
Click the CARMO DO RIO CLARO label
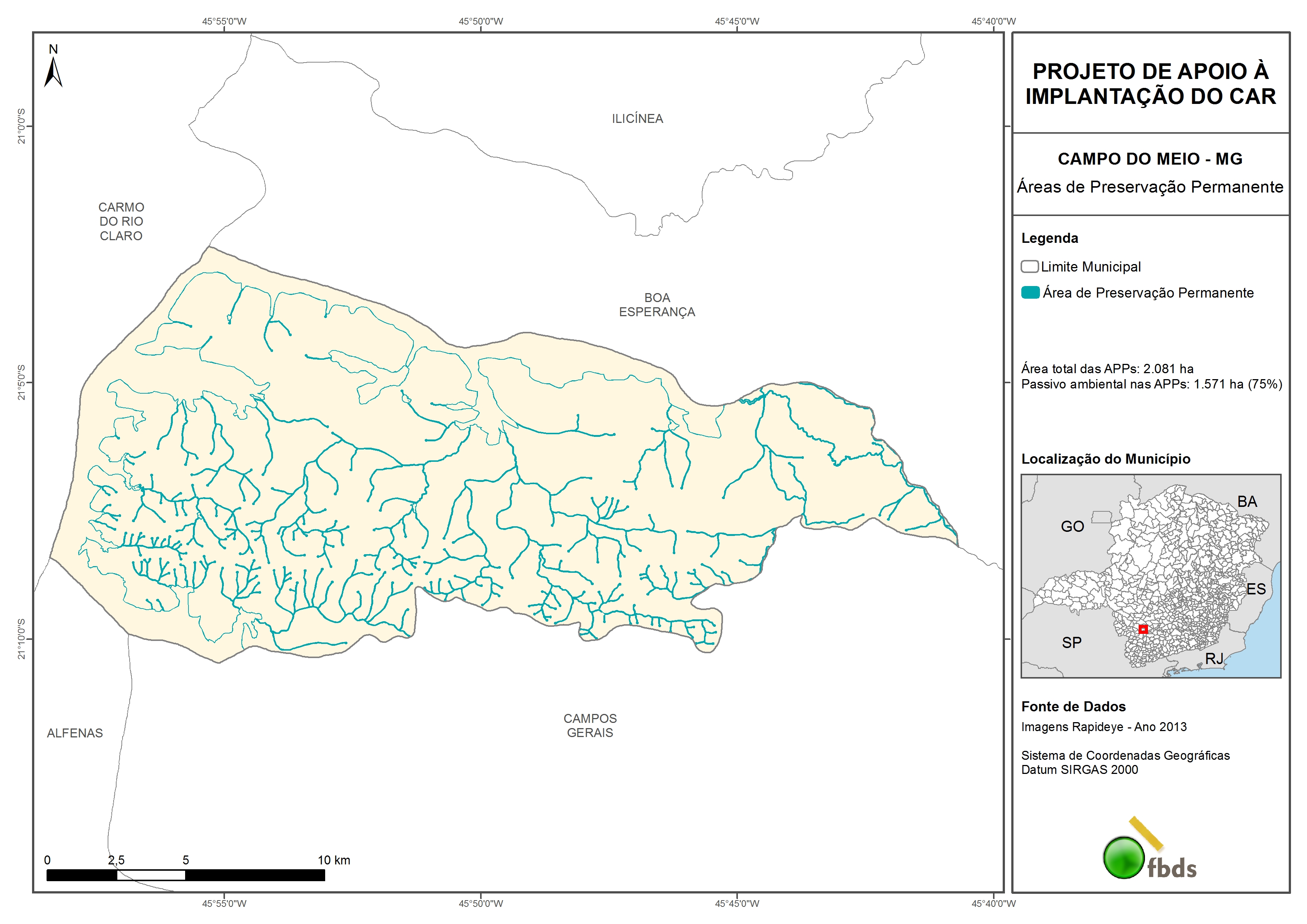[121, 222]
